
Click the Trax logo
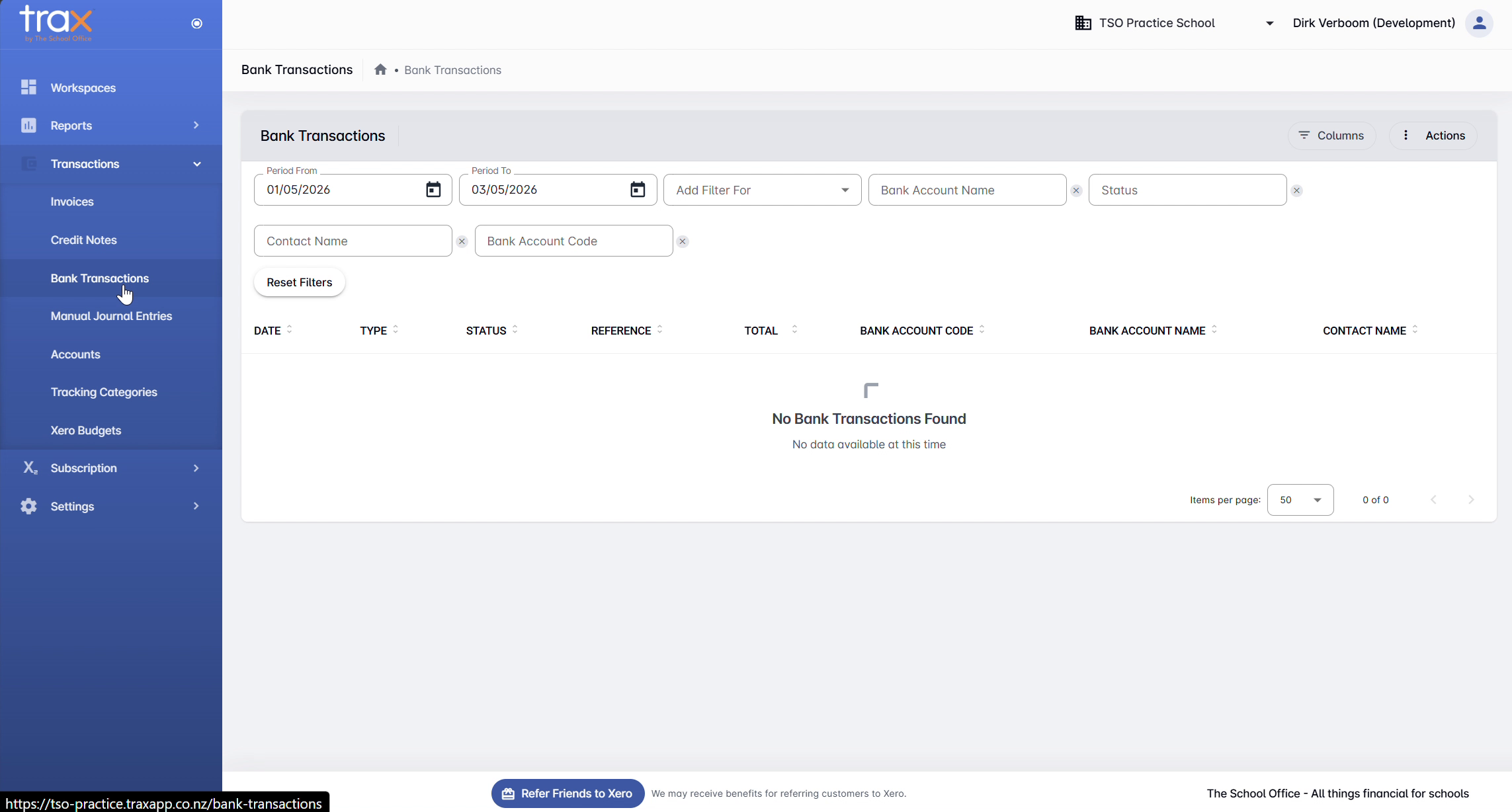pos(56,23)
